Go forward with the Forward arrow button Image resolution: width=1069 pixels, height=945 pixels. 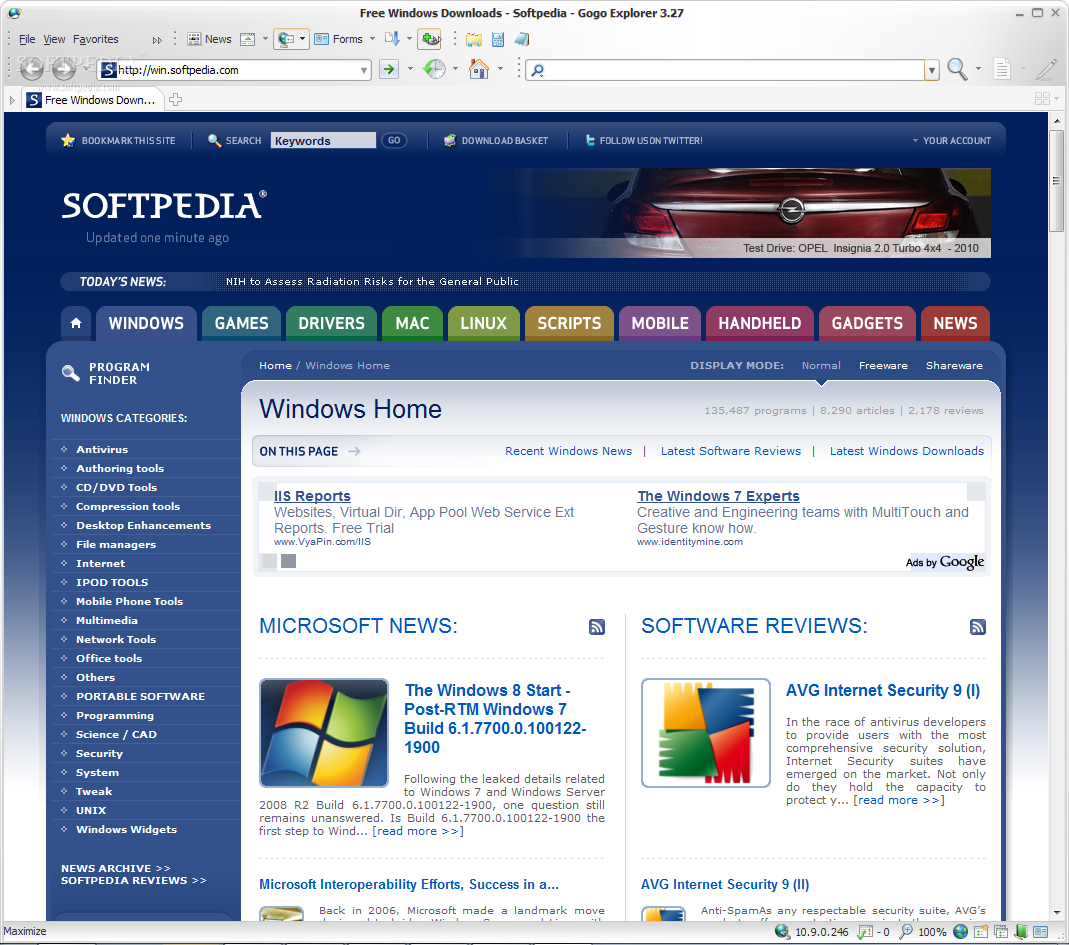point(64,69)
